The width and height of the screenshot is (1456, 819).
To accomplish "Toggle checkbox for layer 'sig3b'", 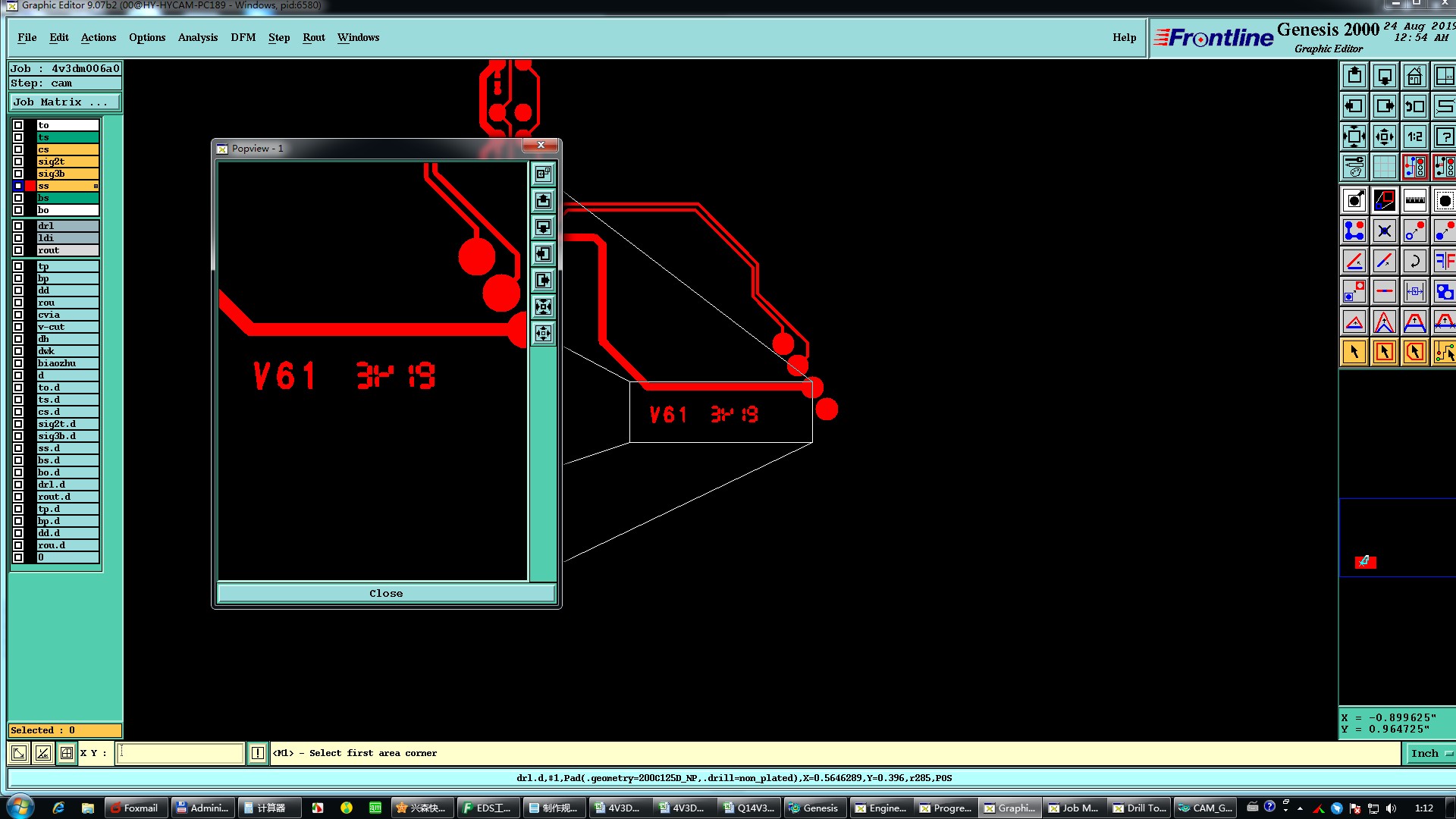I will coord(18,174).
